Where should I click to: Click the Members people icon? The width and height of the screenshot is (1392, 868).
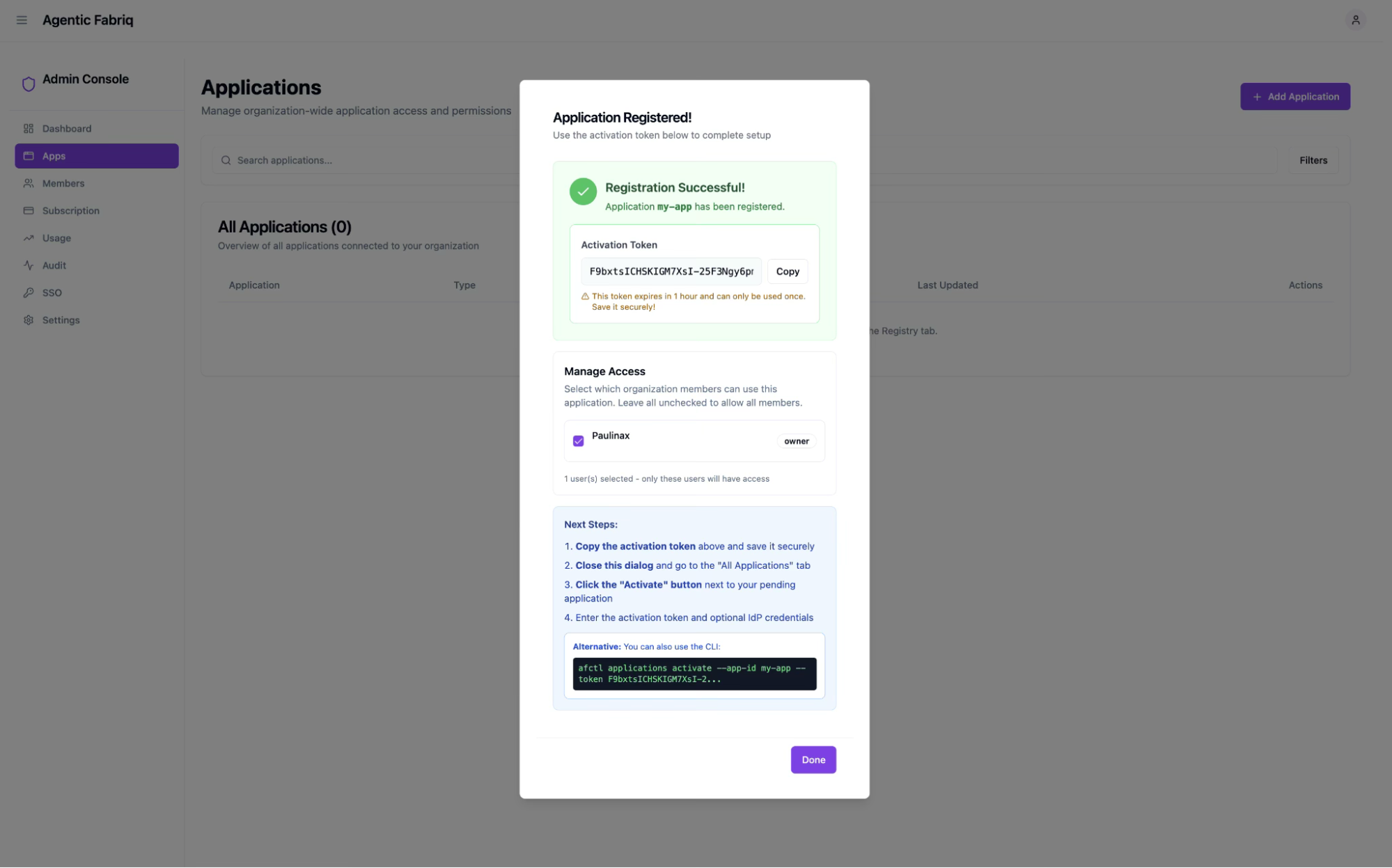click(29, 184)
